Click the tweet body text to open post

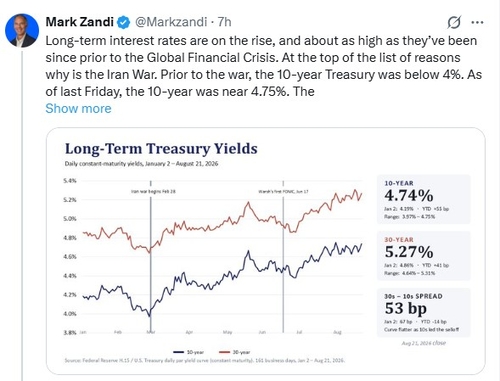[264, 66]
